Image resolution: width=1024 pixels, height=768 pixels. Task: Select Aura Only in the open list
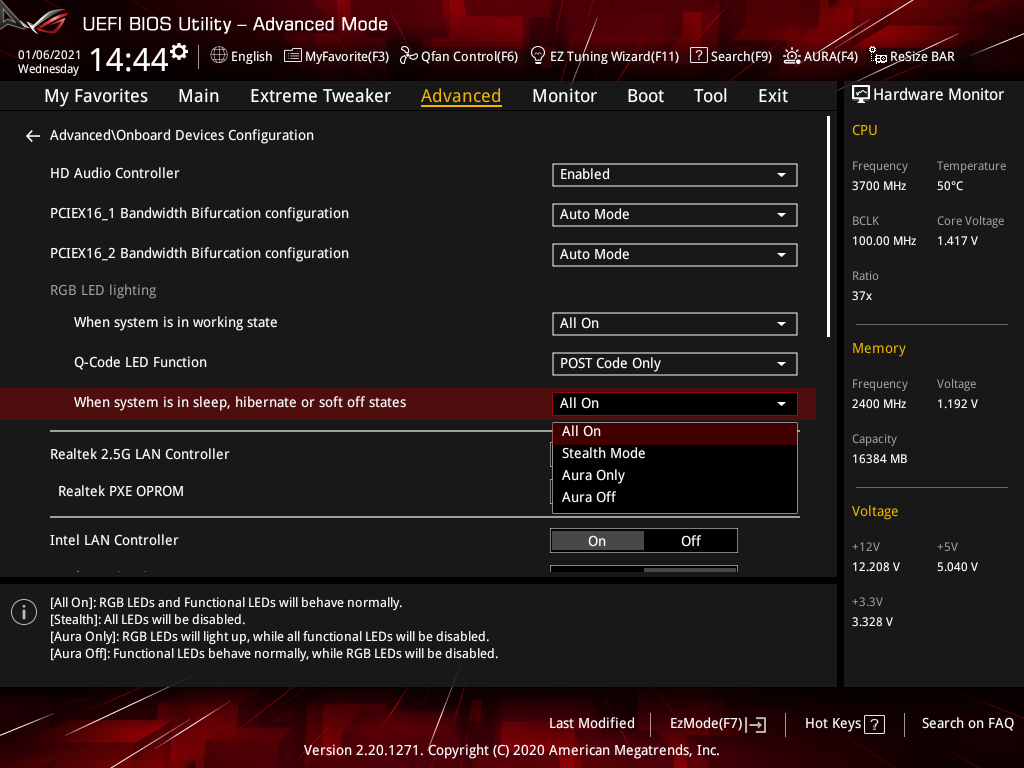click(675, 475)
